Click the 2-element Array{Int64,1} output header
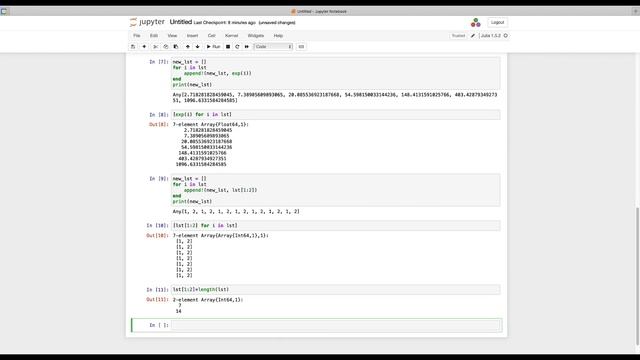 [x=208, y=300]
